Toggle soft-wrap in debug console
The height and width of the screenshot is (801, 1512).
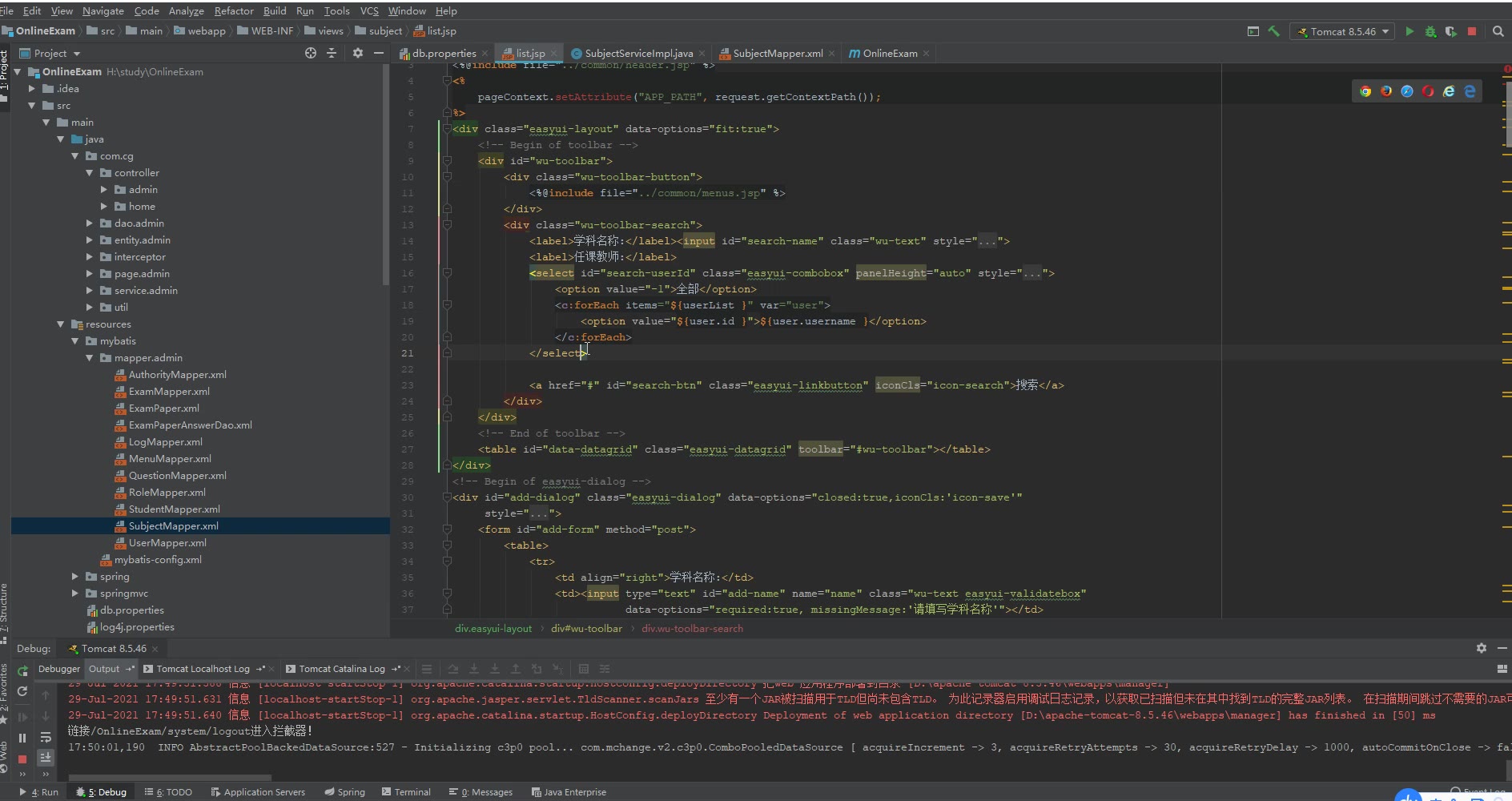pos(46,737)
